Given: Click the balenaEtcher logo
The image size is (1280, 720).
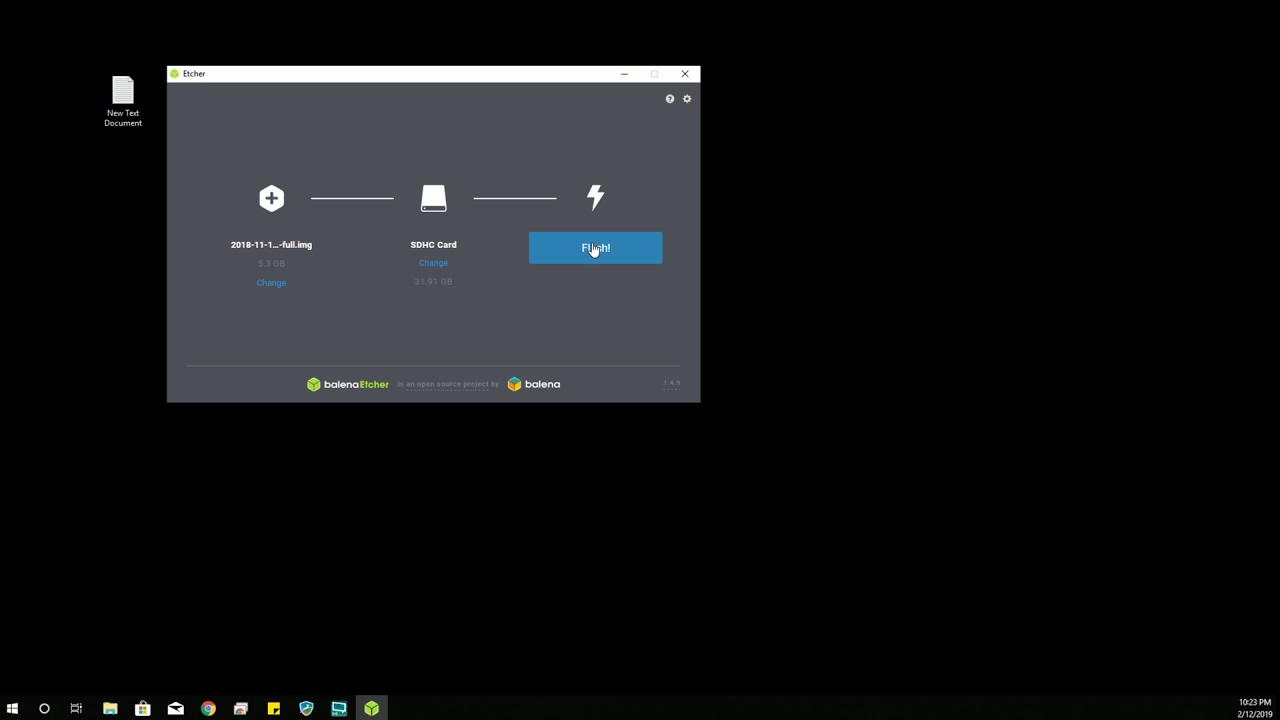Looking at the screenshot, I should click(x=347, y=384).
